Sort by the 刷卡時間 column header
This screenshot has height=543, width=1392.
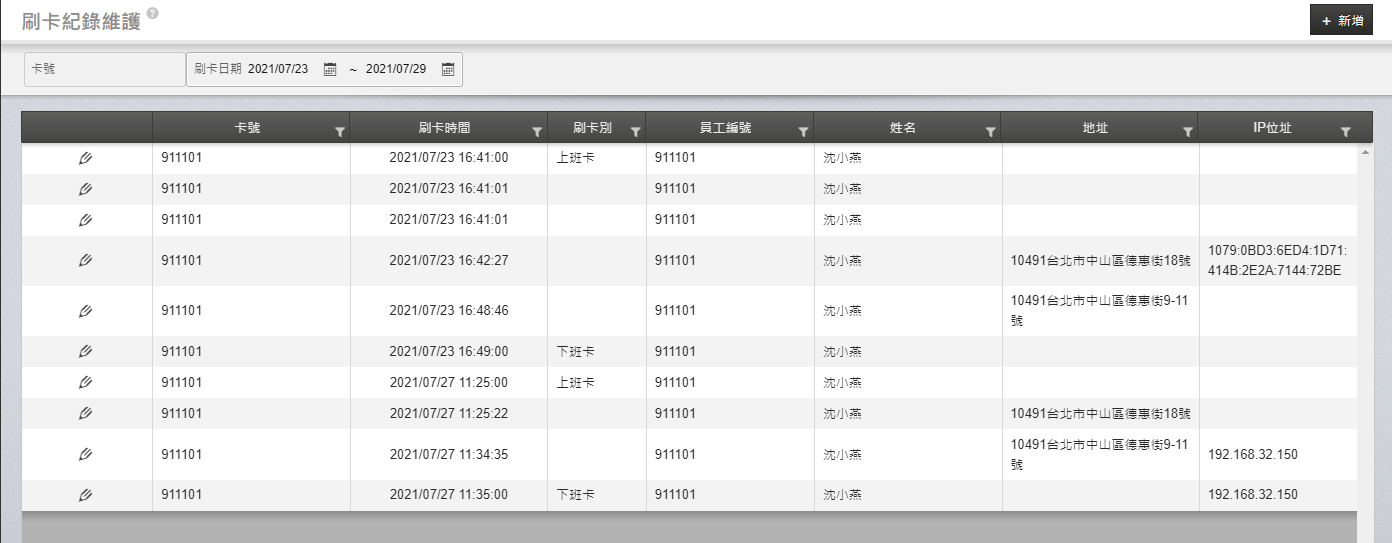pyautogui.click(x=444, y=128)
